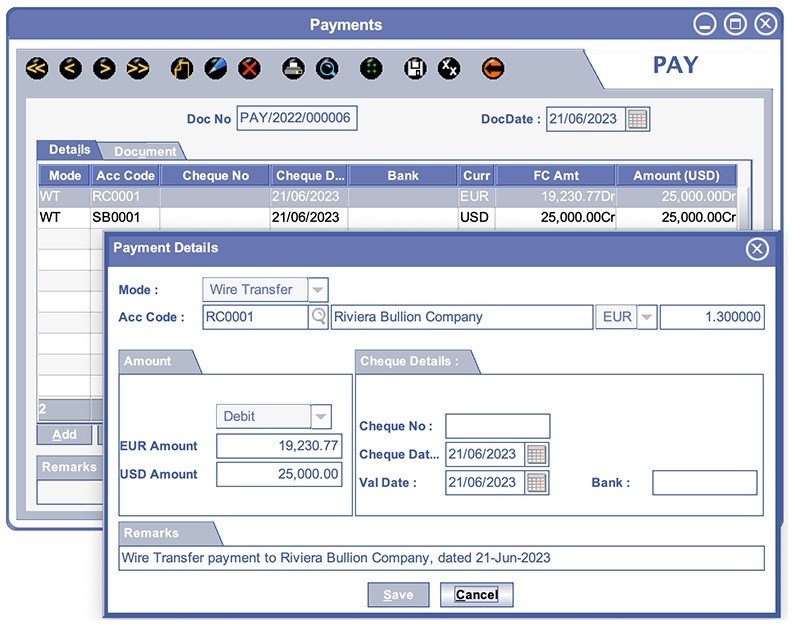Click the green dots icon in toolbar
Viewport: 793px width, 625px height.
(x=371, y=68)
